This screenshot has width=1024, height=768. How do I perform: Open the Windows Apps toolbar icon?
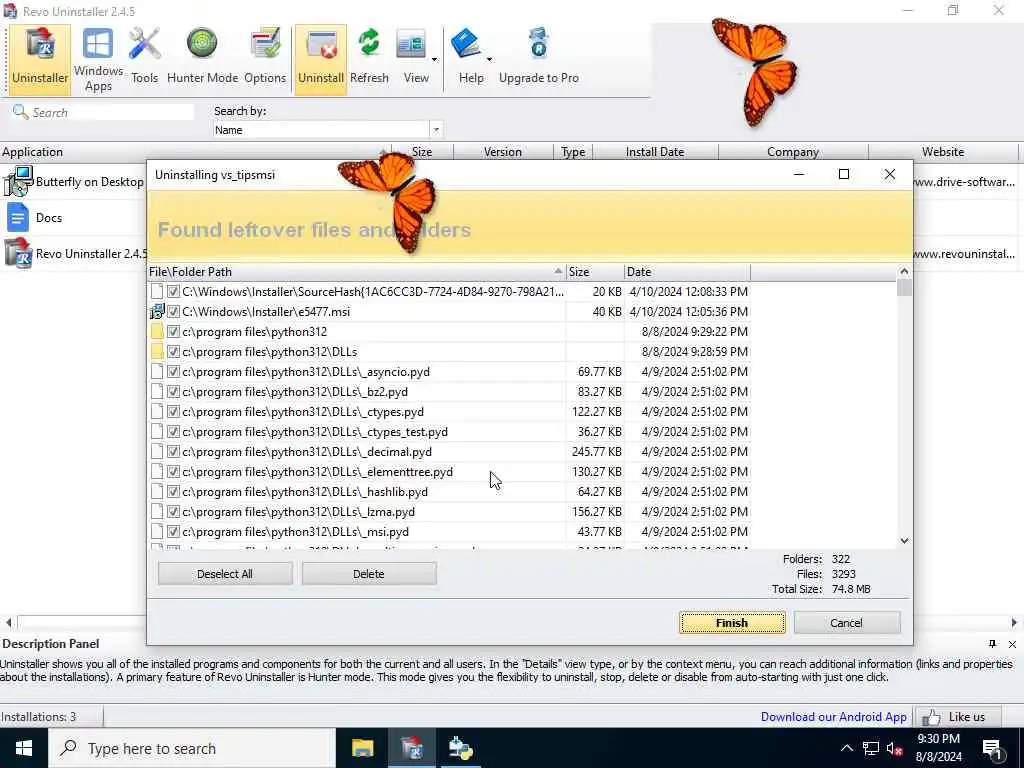(98, 59)
